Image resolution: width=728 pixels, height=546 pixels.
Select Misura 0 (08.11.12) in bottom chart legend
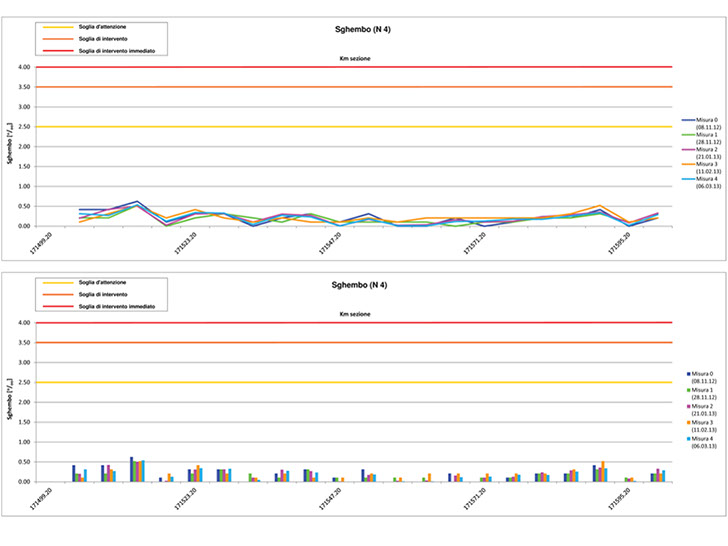(699, 378)
